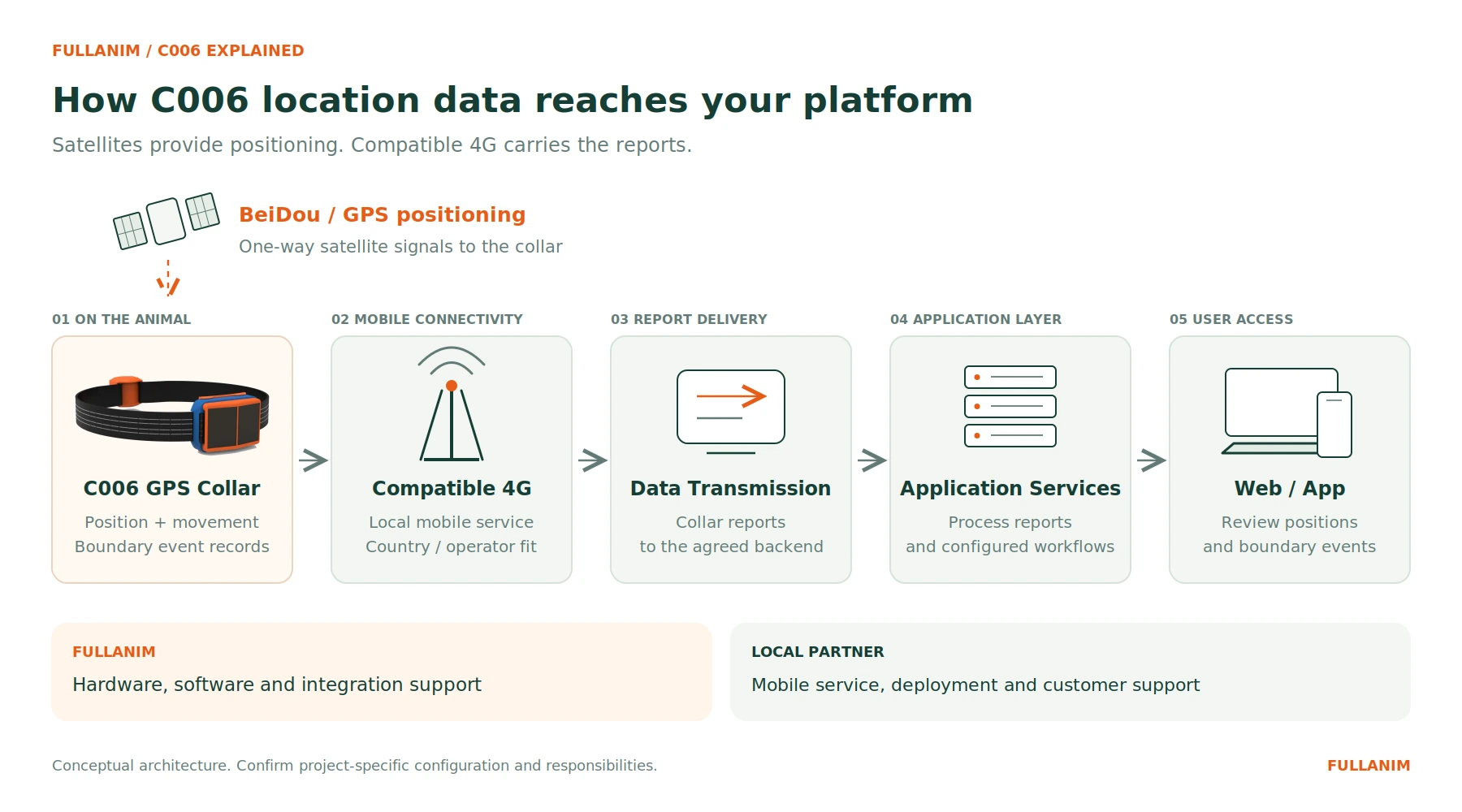Click the '05 USER ACCESS' step label
Image resolution: width=1462 pixels, height=812 pixels.
pyautogui.click(x=1231, y=319)
